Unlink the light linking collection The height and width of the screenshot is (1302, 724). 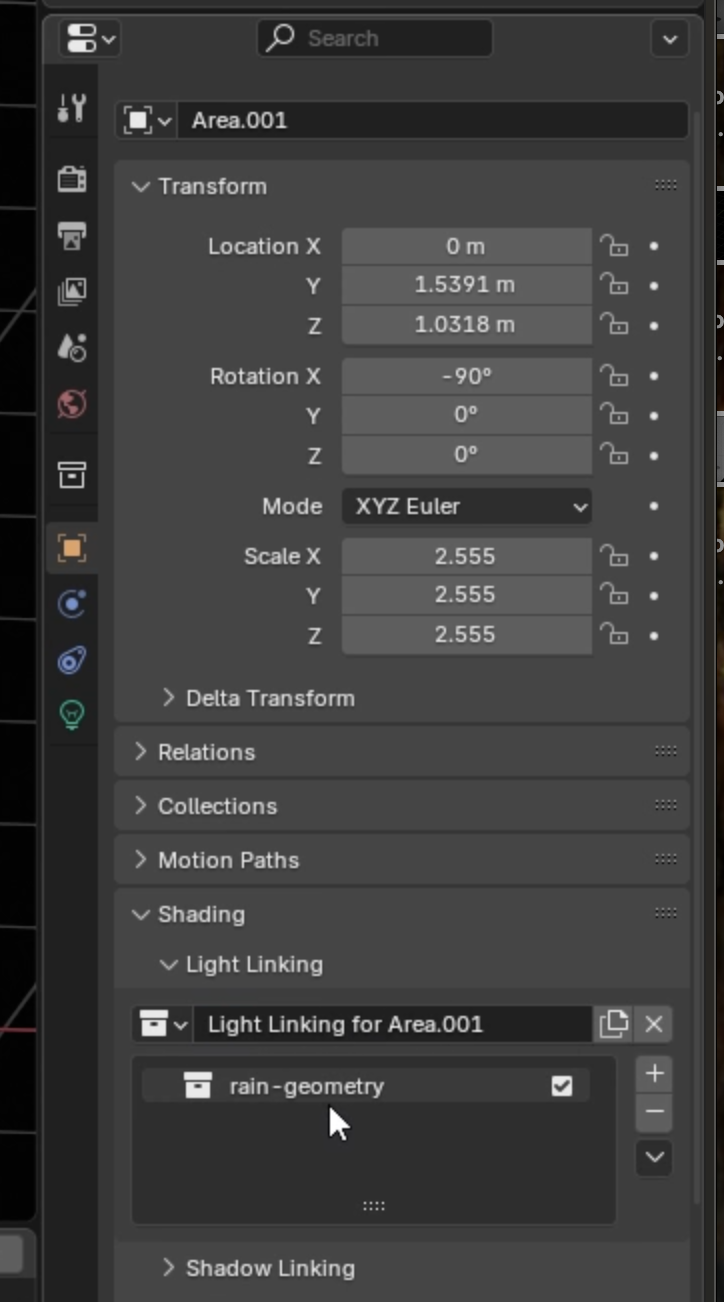tap(654, 1024)
